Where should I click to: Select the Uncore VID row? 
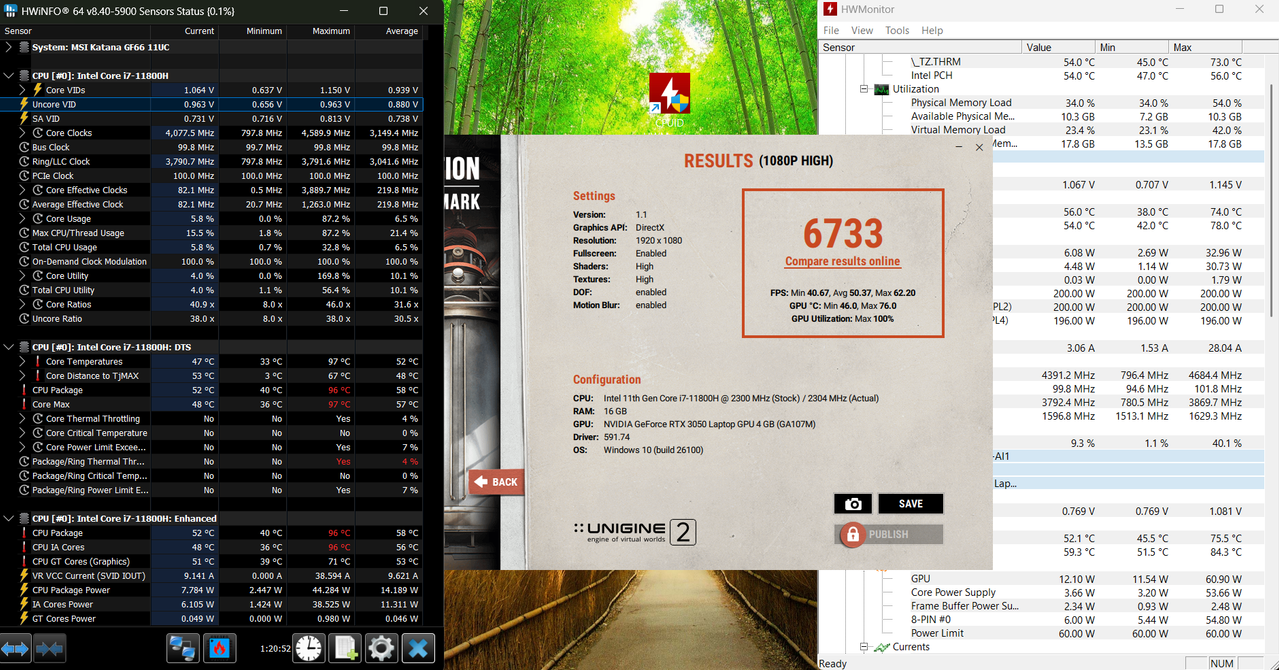point(211,104)
